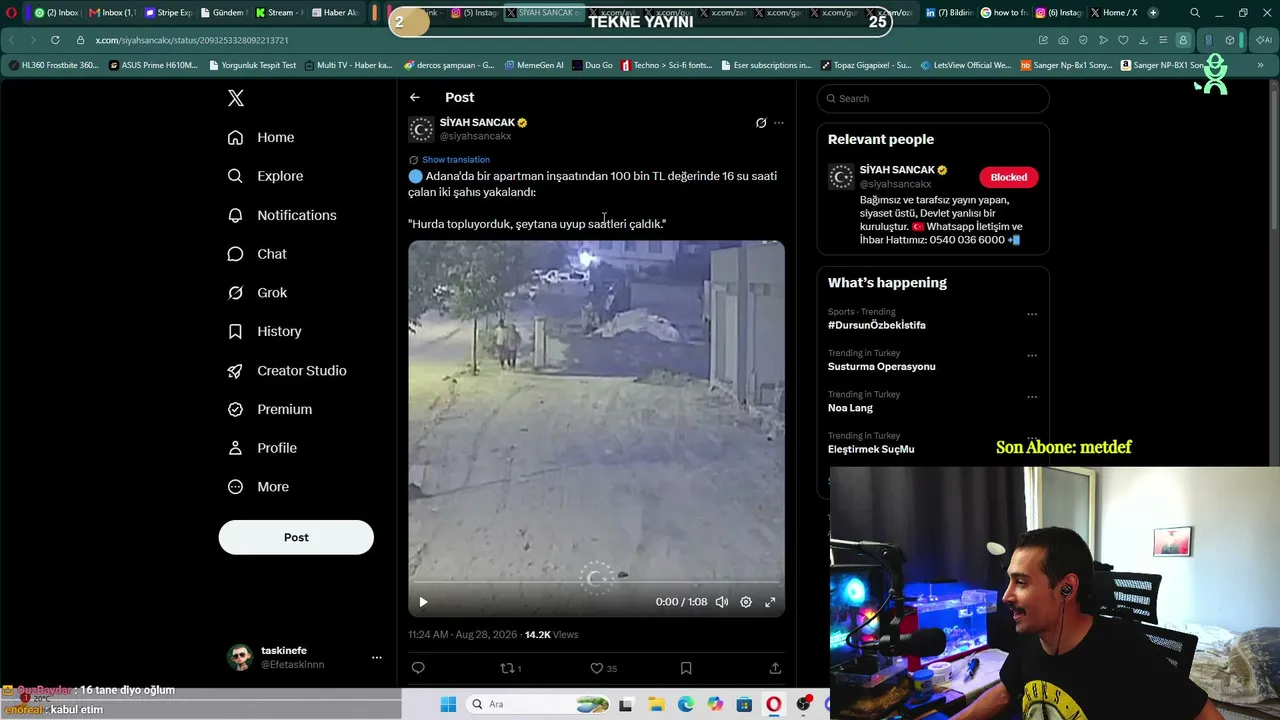The image size is (1280, 720).
Task: Open the Noa Lang trend
Action: point(850,408)
